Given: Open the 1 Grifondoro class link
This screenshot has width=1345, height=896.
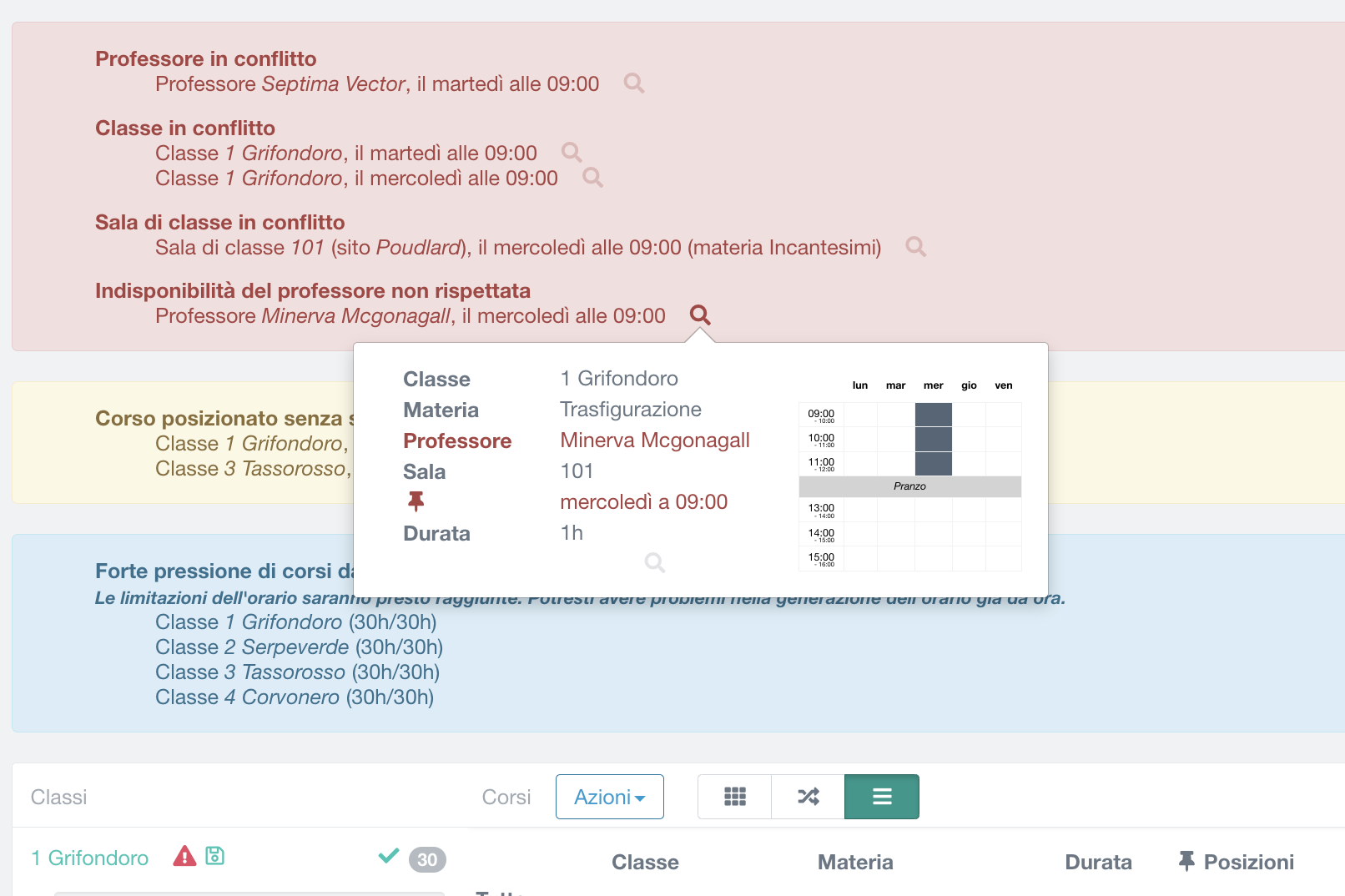Looking at the screenshot, I should click(90, 858).
